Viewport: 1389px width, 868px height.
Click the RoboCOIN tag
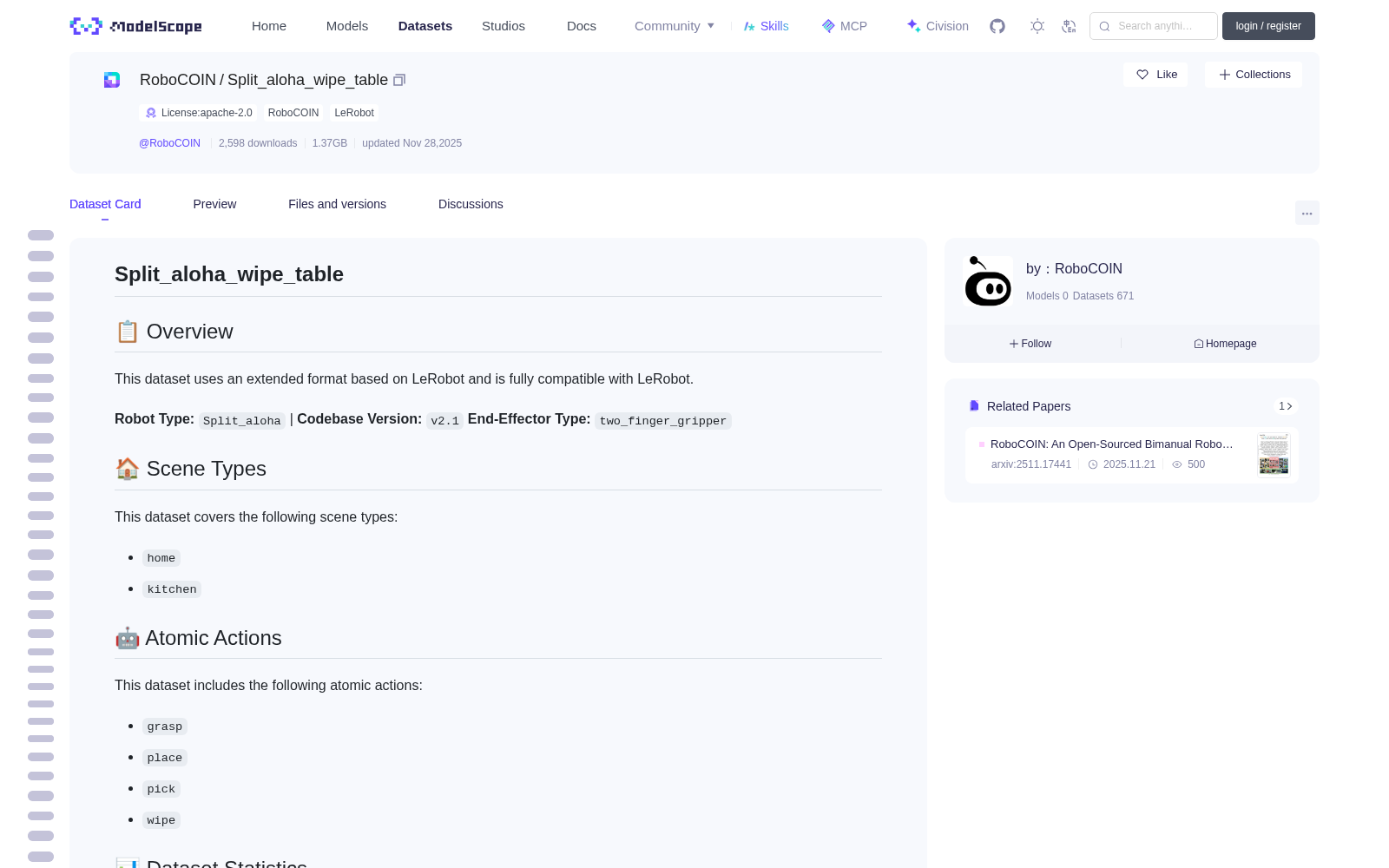[x=293, y=113]
